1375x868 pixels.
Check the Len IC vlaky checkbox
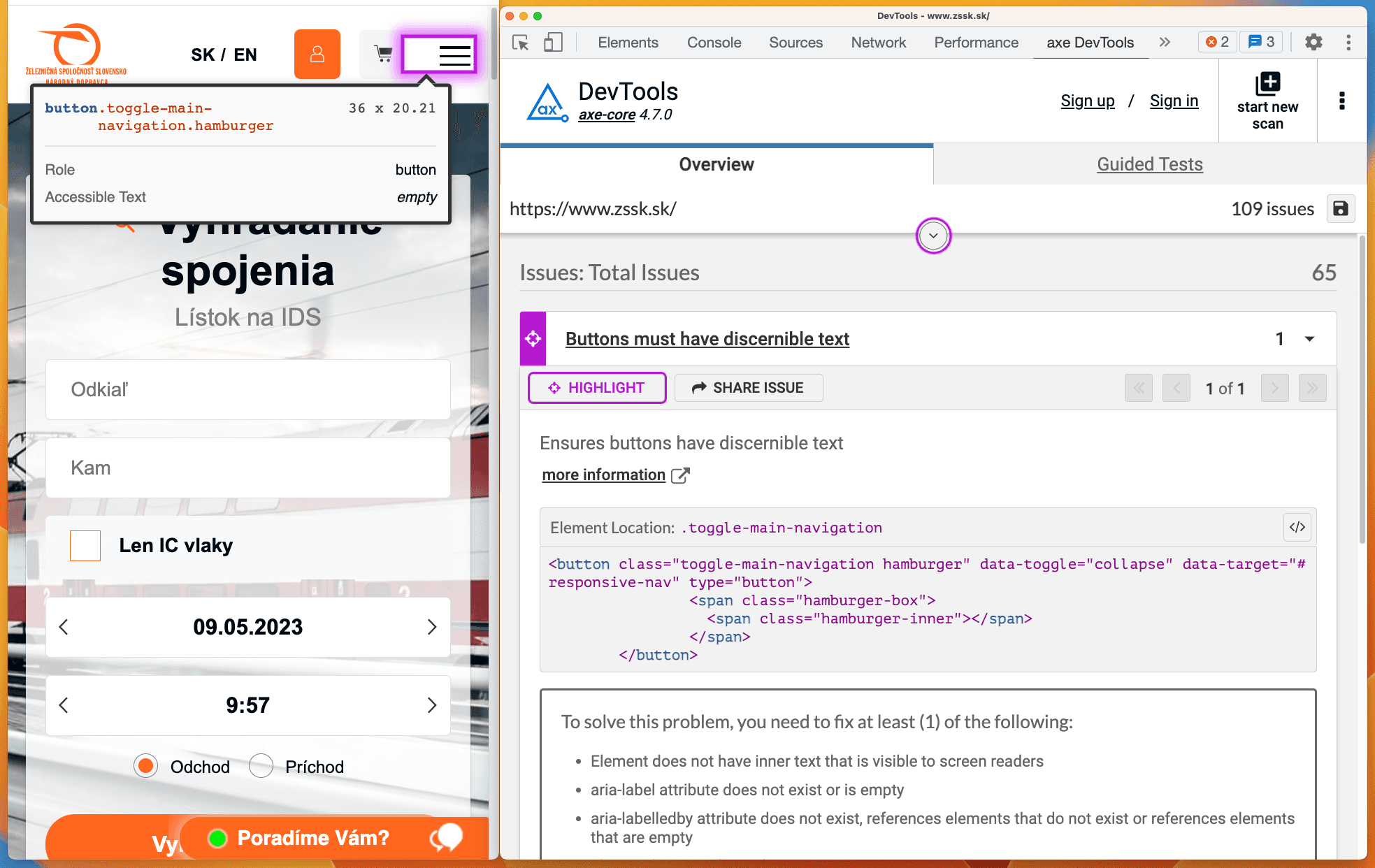[85, 546]
